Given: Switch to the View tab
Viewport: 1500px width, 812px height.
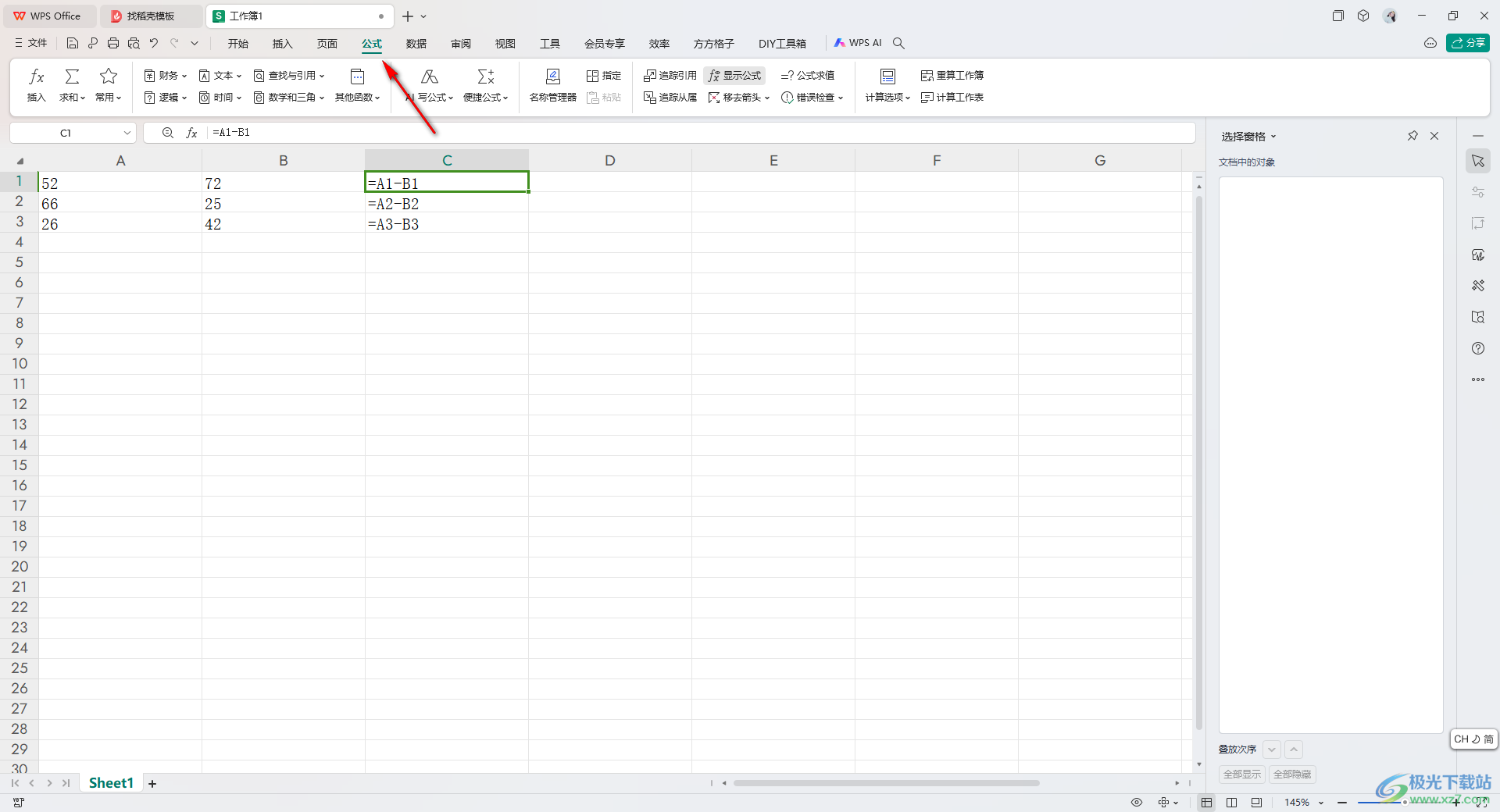Looking at the screenshot, I should tap(505, 44).
